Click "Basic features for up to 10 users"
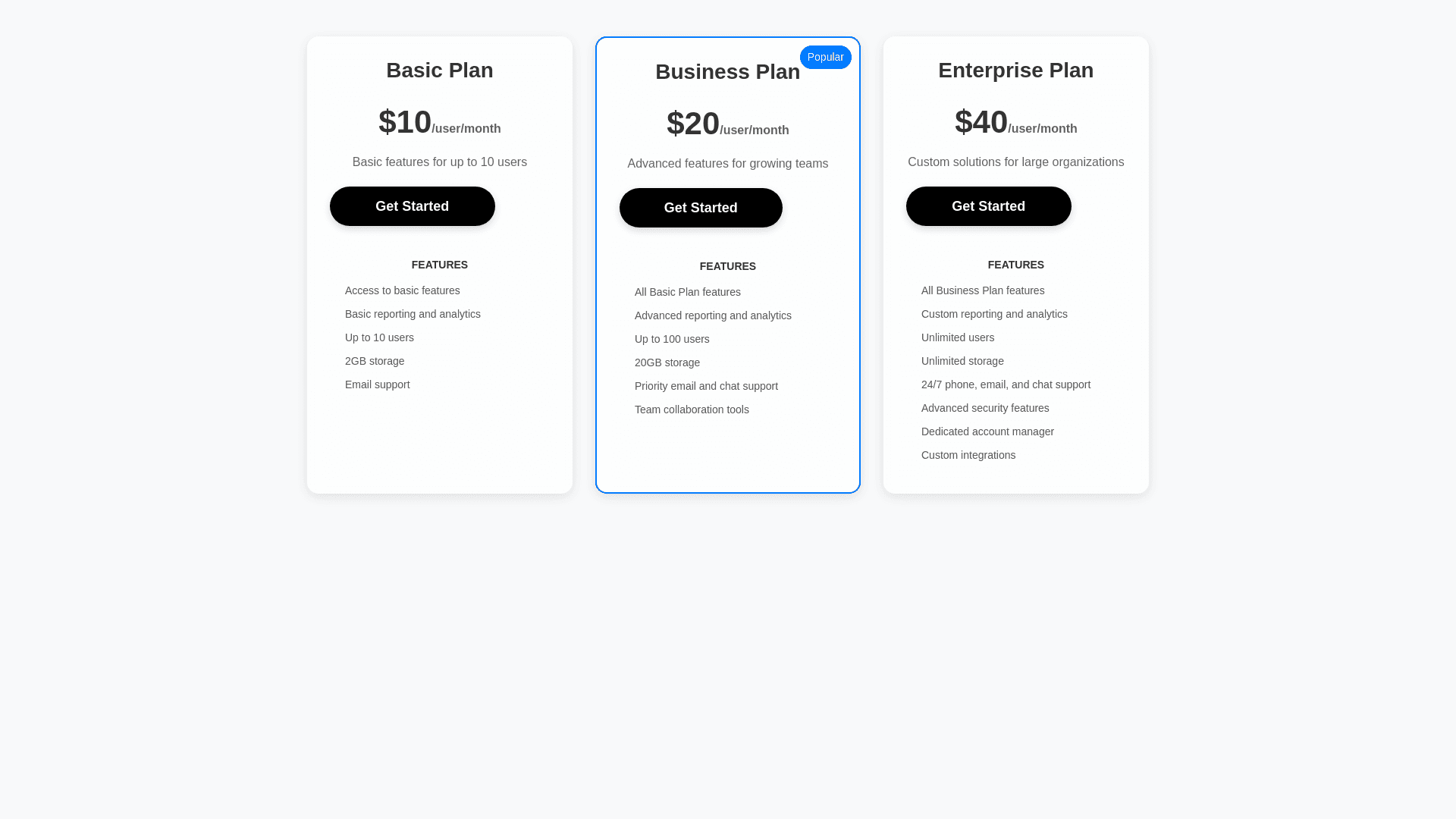This screenshot has width=1456, height=819. click(440, 162)
